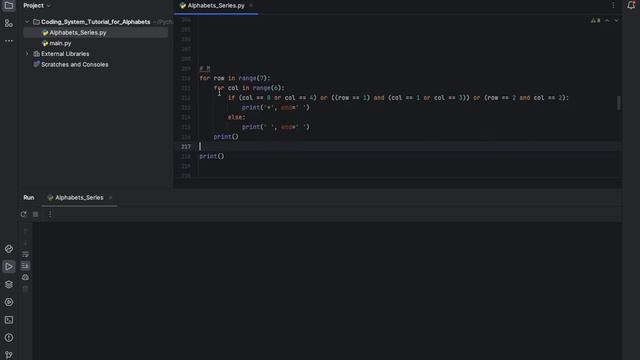Place cursor on 'for row in range(7):' line

coord(235,78)
